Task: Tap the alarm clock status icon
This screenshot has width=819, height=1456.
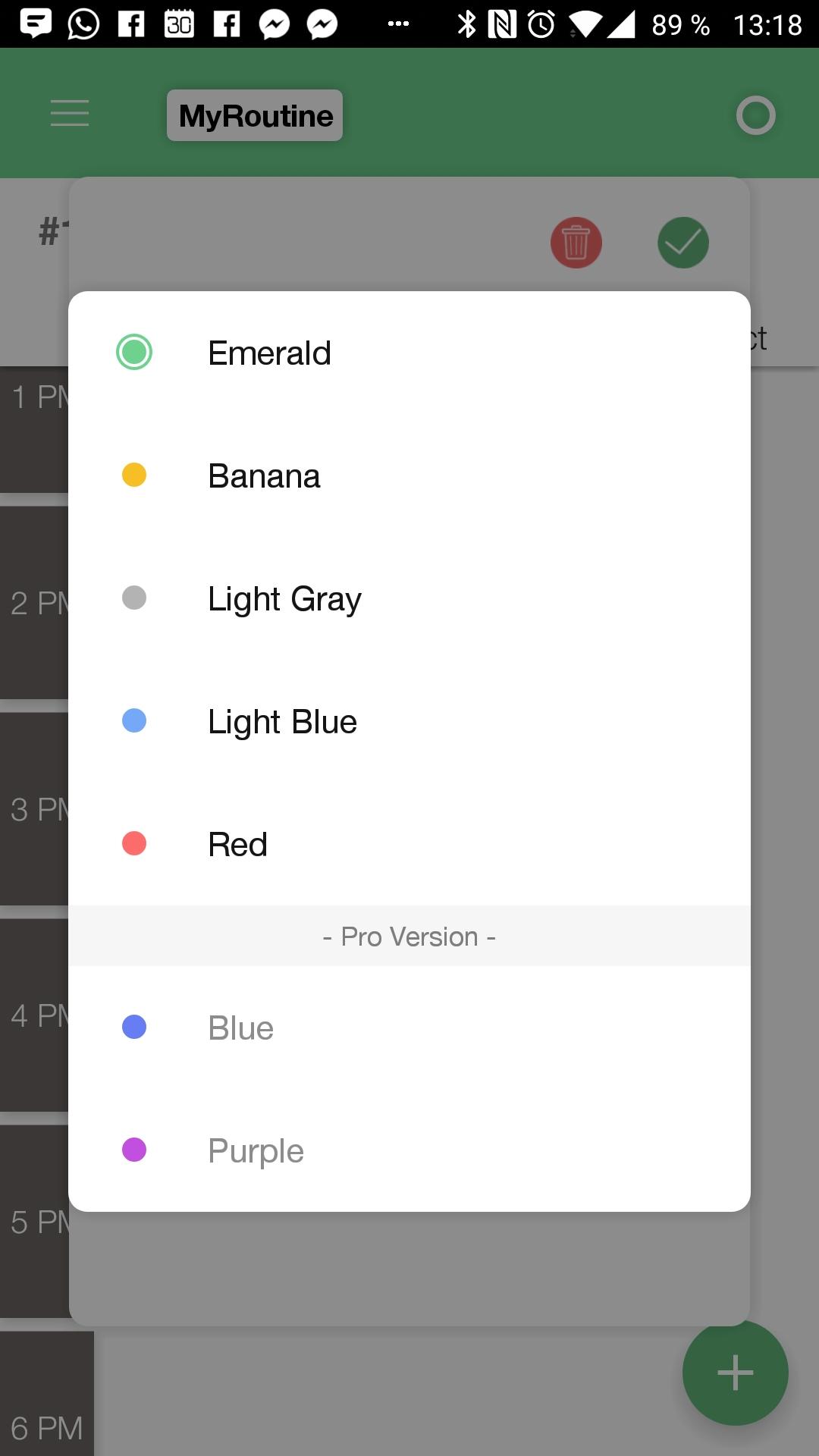Action: tap(541, 24)
